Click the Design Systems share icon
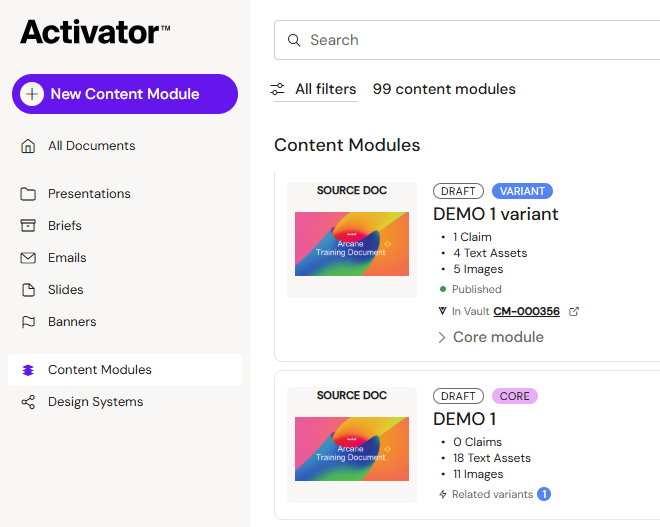The width and height of the screenshot is (660, 527). [28, 402]
